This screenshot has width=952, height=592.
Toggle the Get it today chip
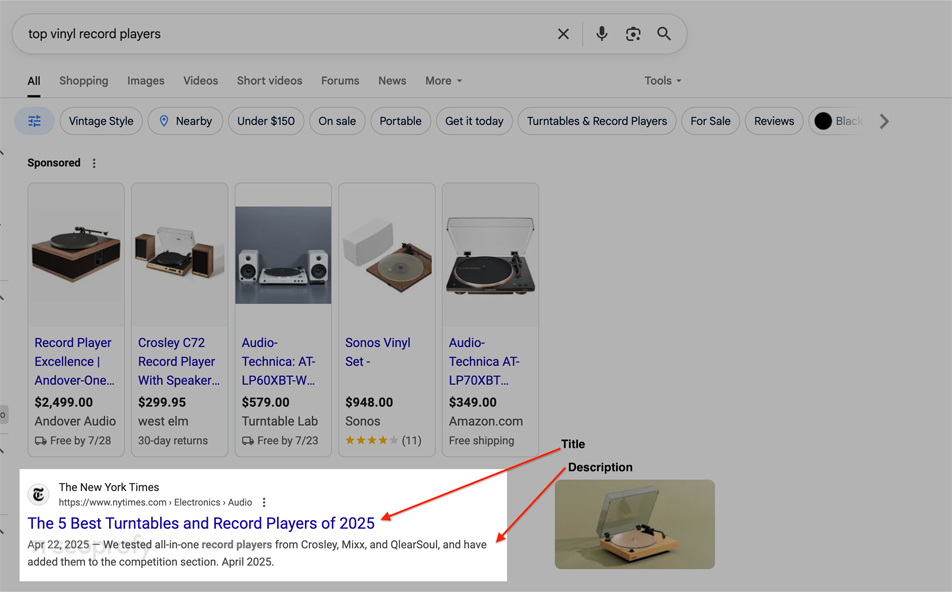click(474, 121)
